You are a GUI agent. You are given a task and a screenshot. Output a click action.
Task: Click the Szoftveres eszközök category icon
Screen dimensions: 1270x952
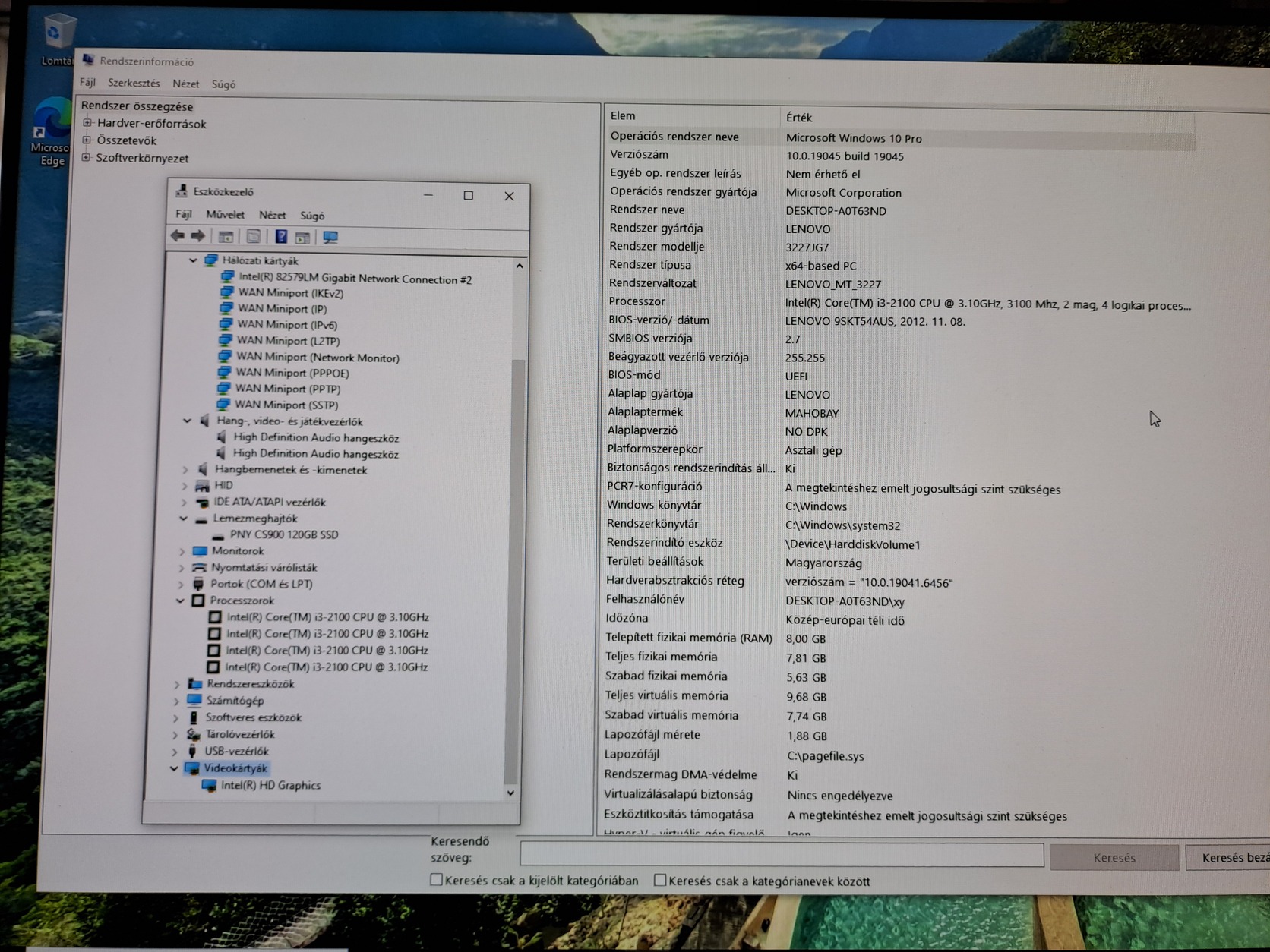coord(194,717)
